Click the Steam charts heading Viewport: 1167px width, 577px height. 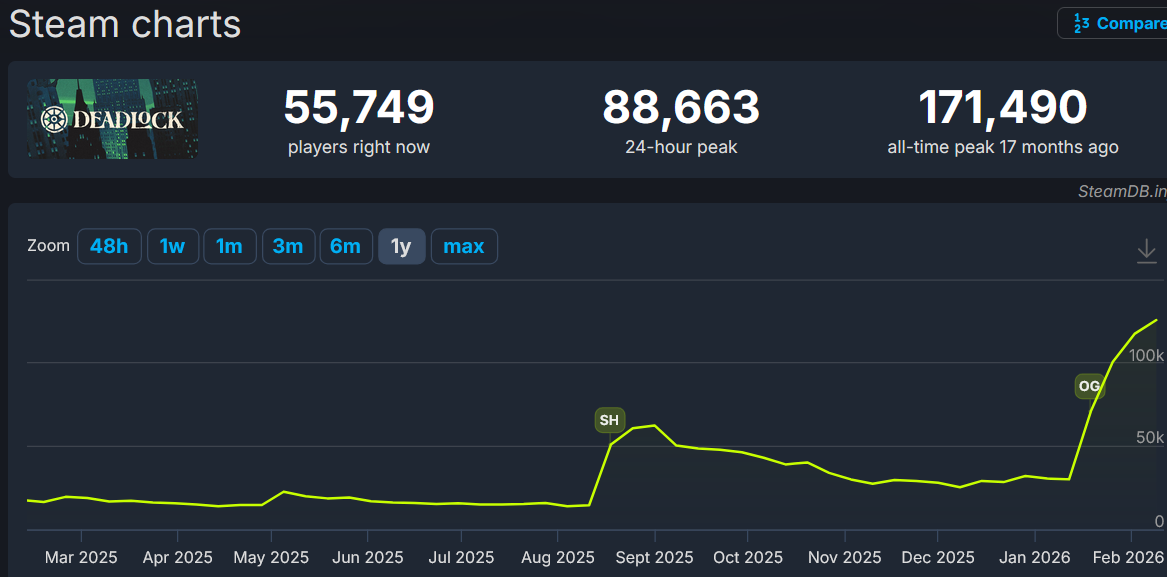point(125,25)
